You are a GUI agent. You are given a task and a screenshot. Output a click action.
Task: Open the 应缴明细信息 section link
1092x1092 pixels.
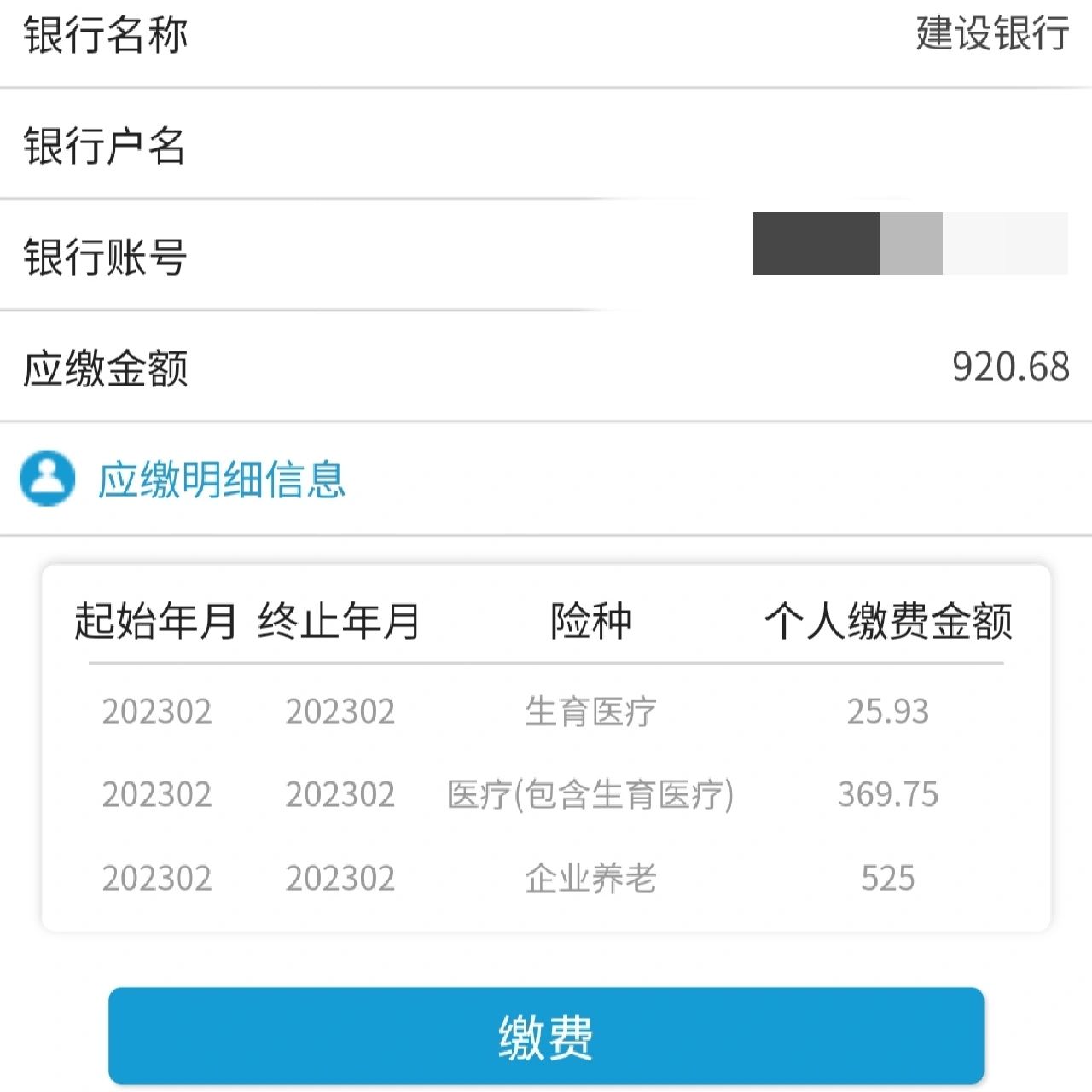tap(221, 479)
